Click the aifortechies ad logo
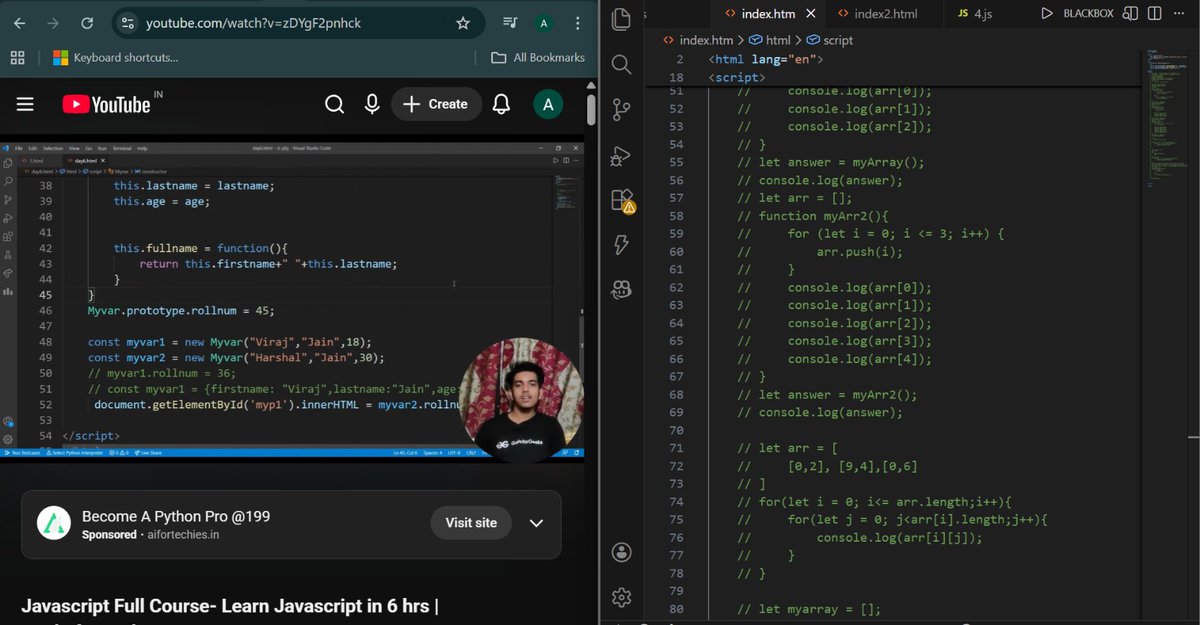 [53, 523]
